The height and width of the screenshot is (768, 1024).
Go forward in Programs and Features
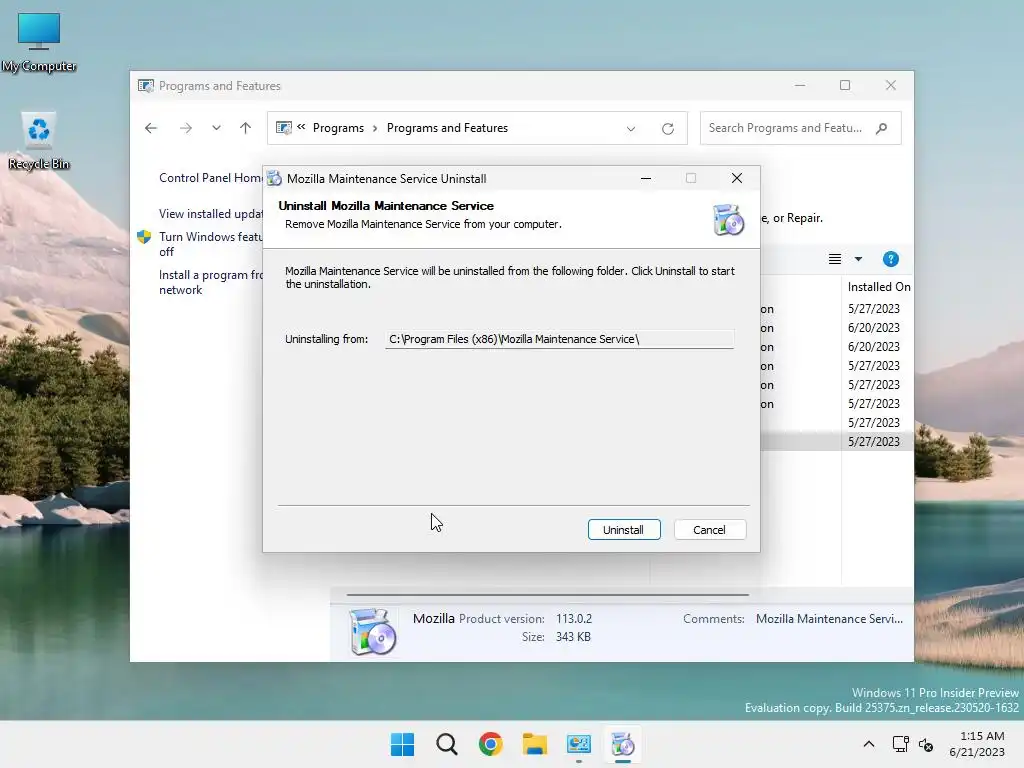point(186,128)
